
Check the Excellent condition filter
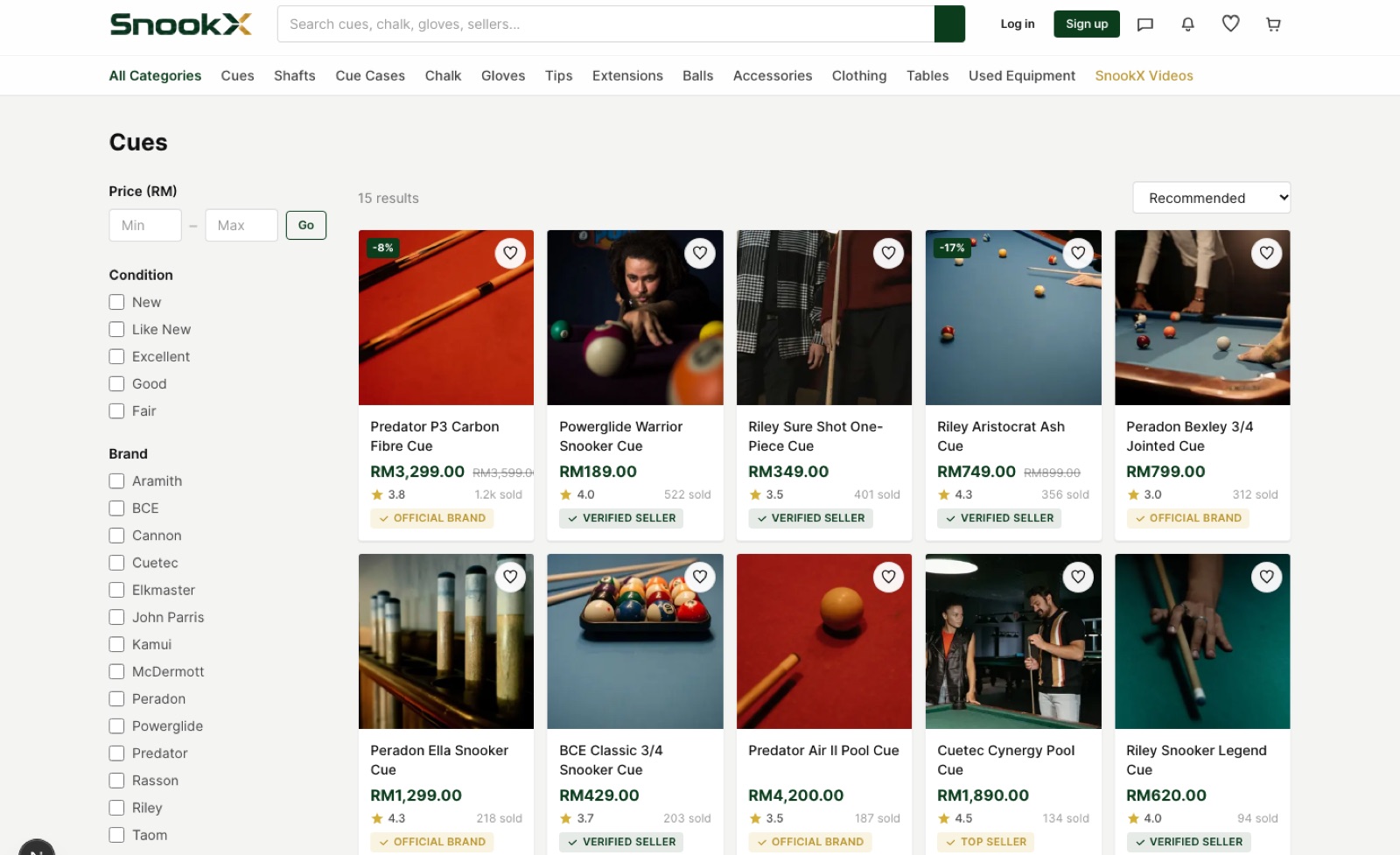(x=116, y=356)
